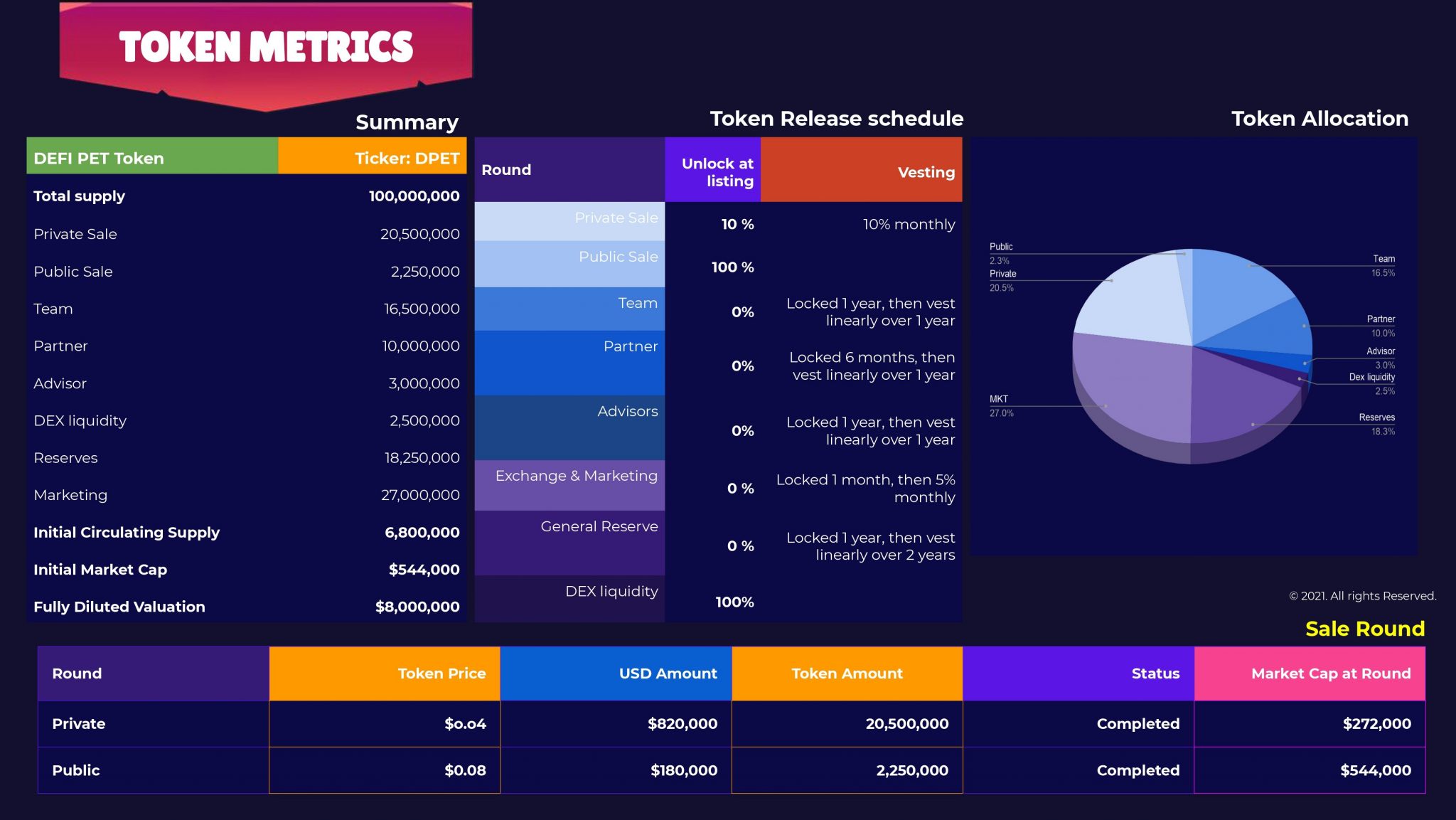
Task: Select the DEFI PET Token header cell
Action: click(x=152, y=156)
